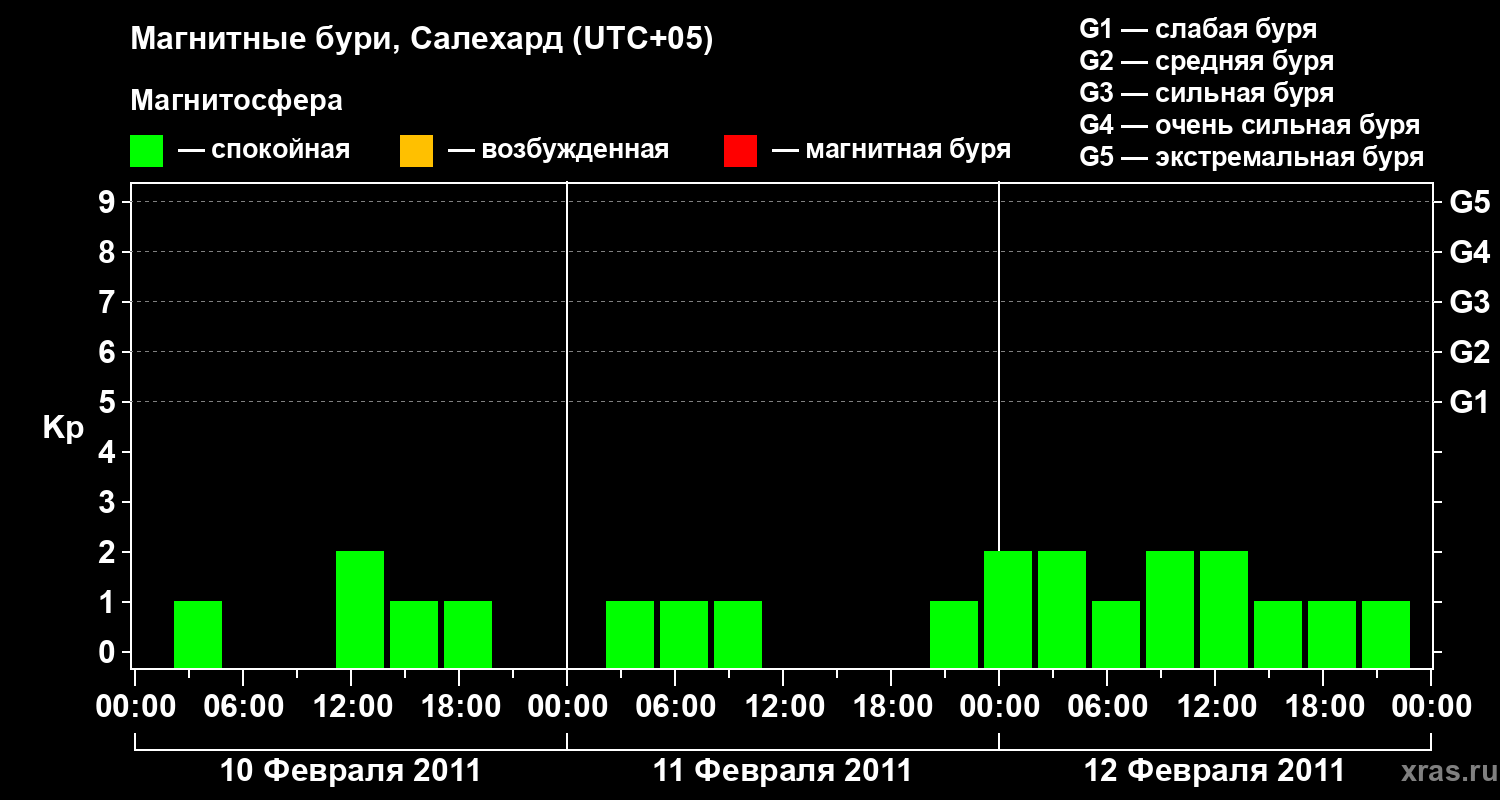1500x800 pixels.
Task: Click the 'G3' label on the right axis
Action: (x=1470, y=302)
